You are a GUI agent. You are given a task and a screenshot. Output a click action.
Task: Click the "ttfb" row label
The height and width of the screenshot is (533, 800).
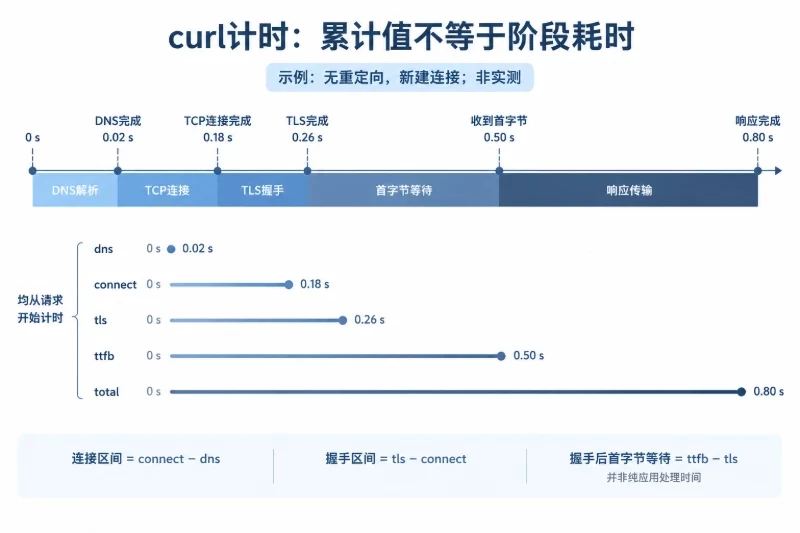click(104, 356)
